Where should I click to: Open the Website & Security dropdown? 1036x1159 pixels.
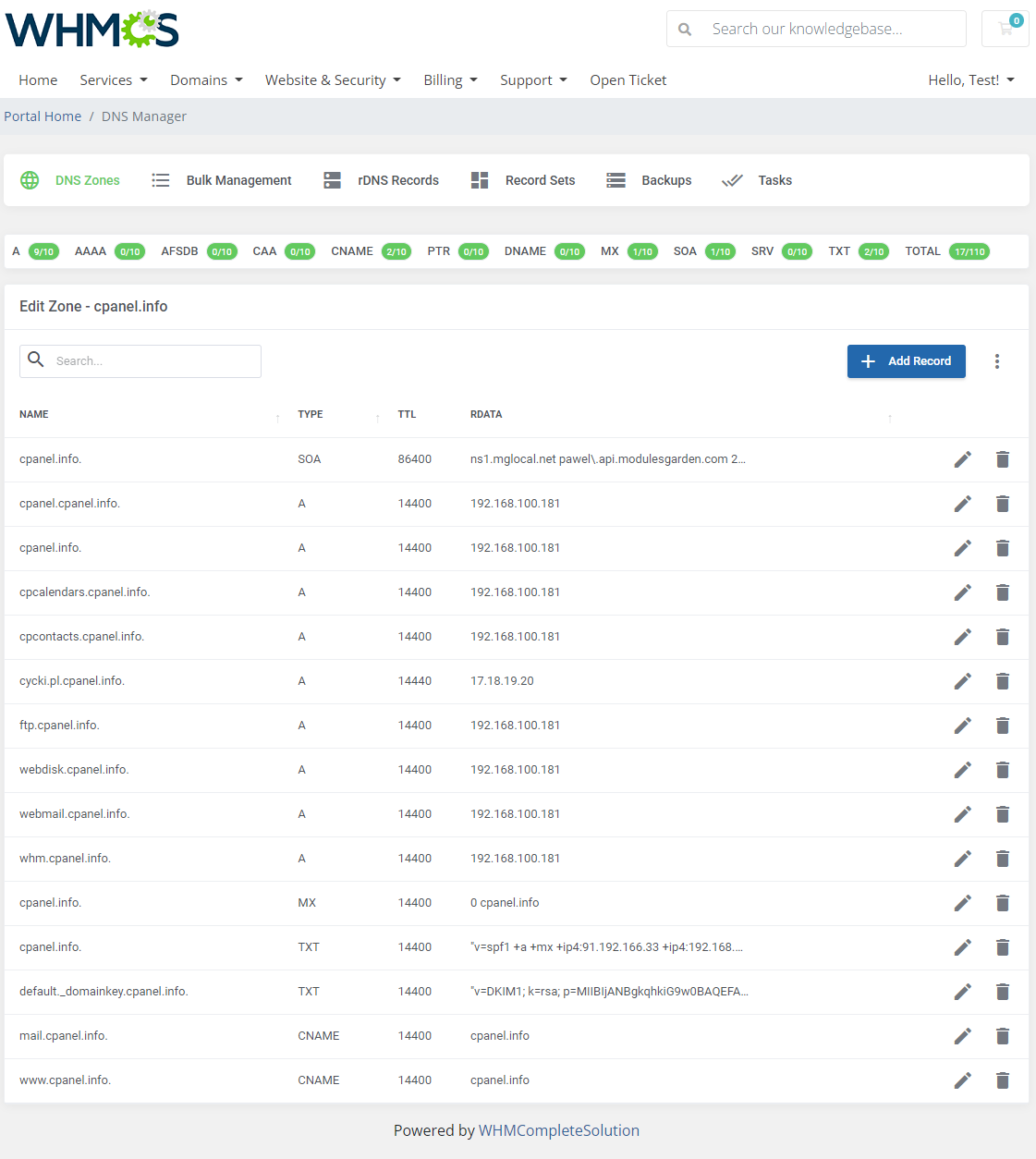coord(333,80)
